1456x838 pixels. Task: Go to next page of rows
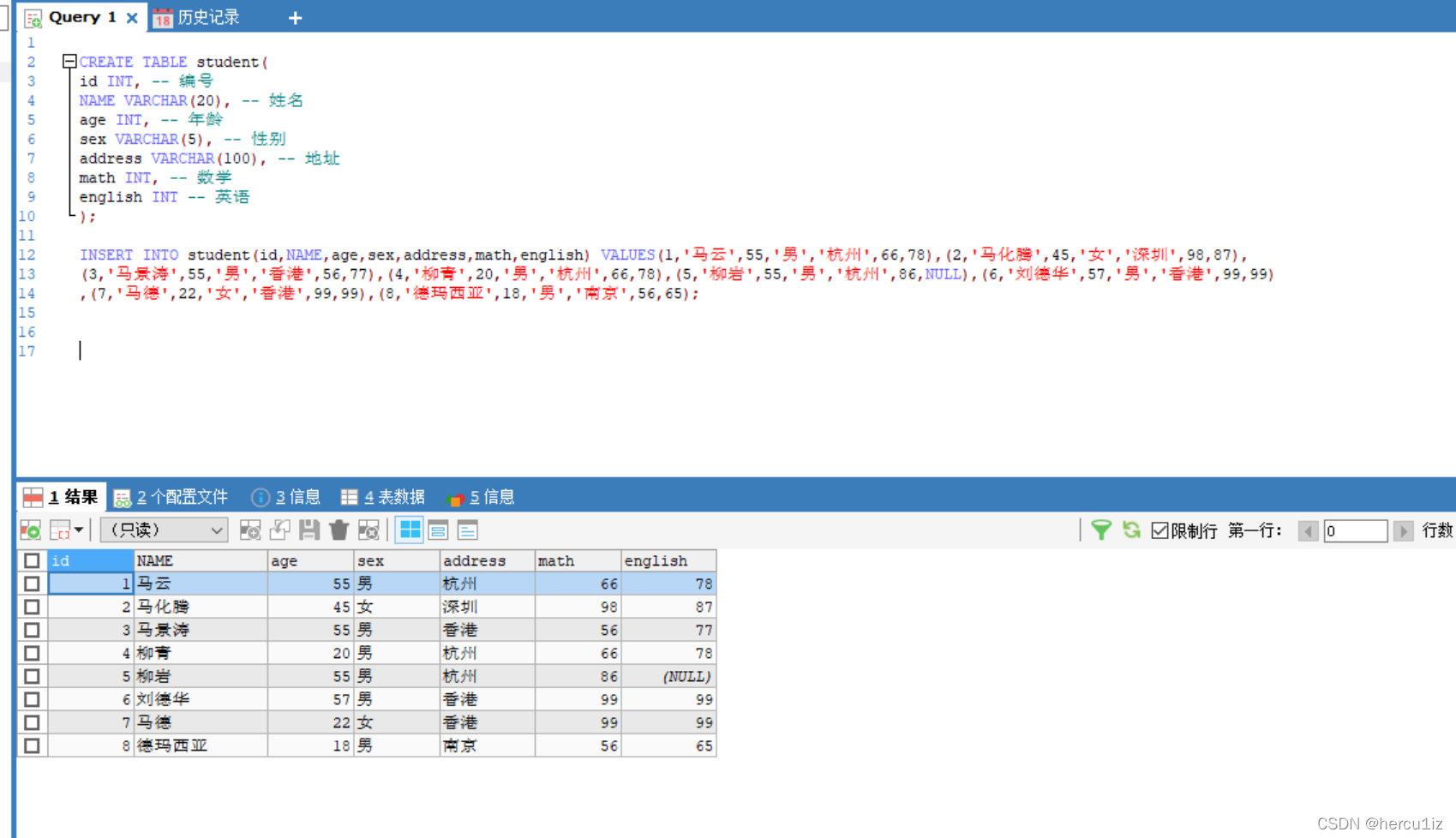point(1403,531)
